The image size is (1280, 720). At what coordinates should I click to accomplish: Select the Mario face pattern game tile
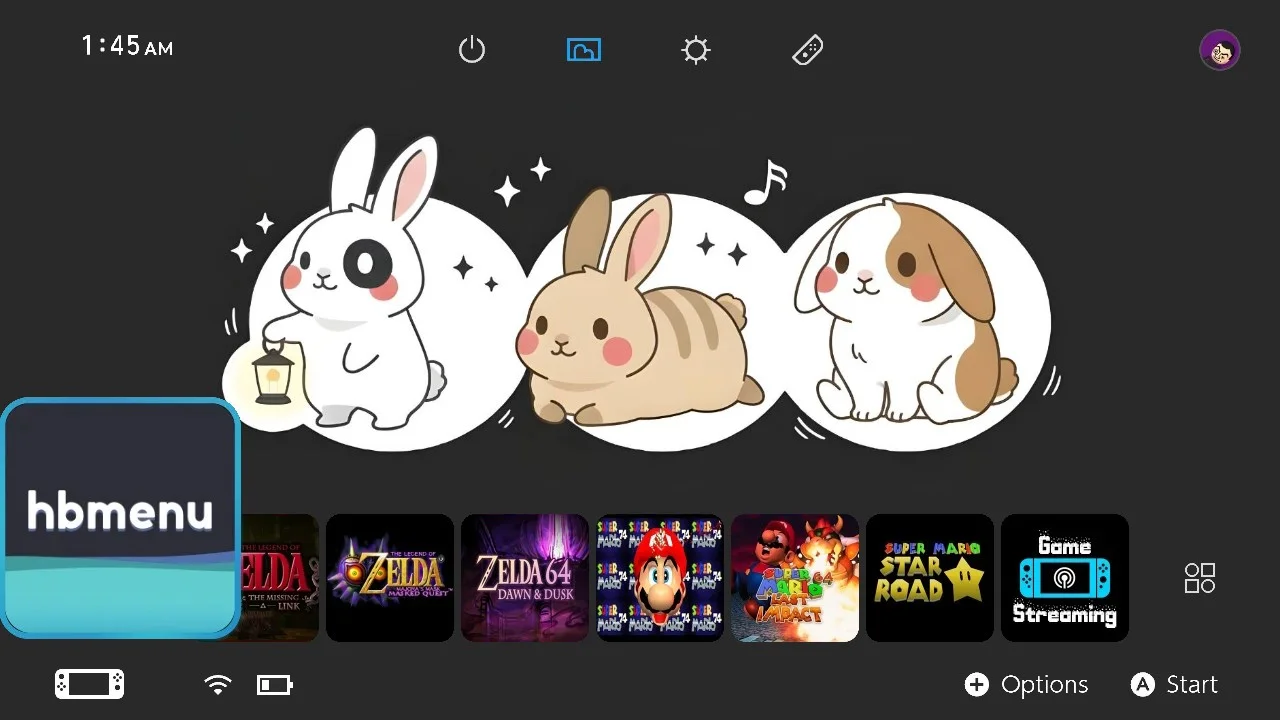(660, 578)
